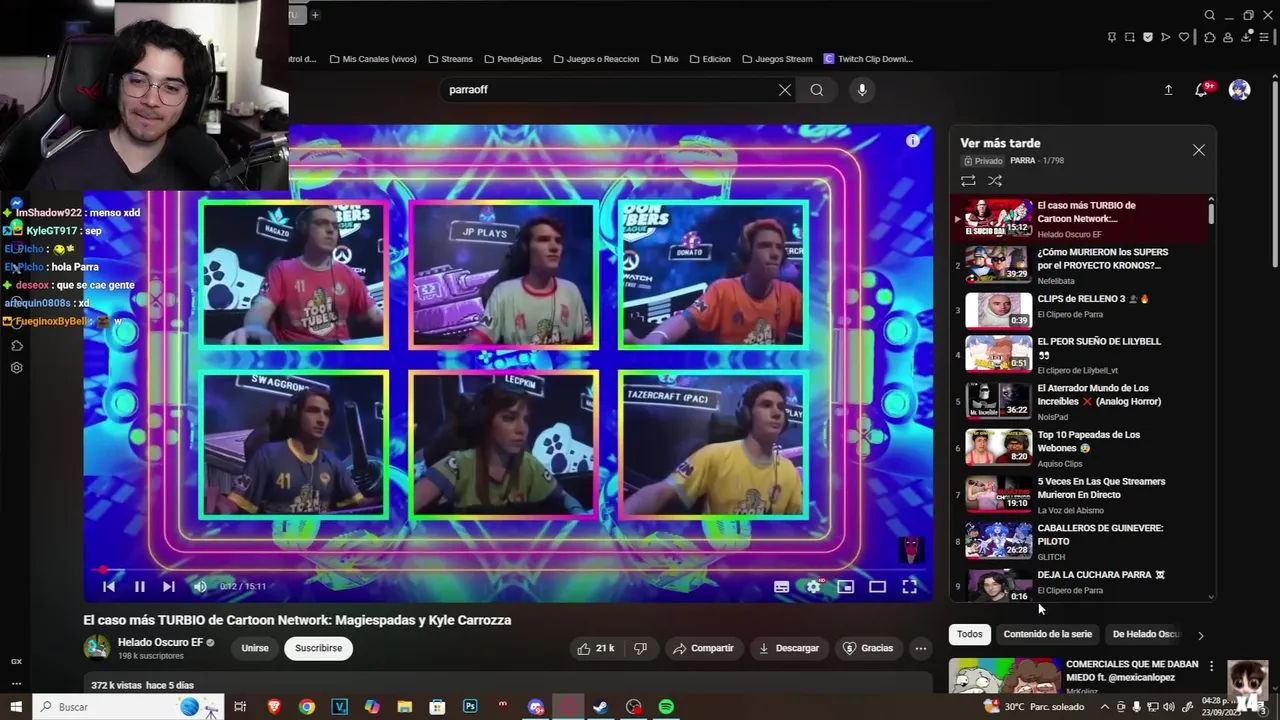Image resolution: width=1280 pixels, height=720 pixels.
Task: Add page to bookmarks heart icon
Action: click(1184, 37)
